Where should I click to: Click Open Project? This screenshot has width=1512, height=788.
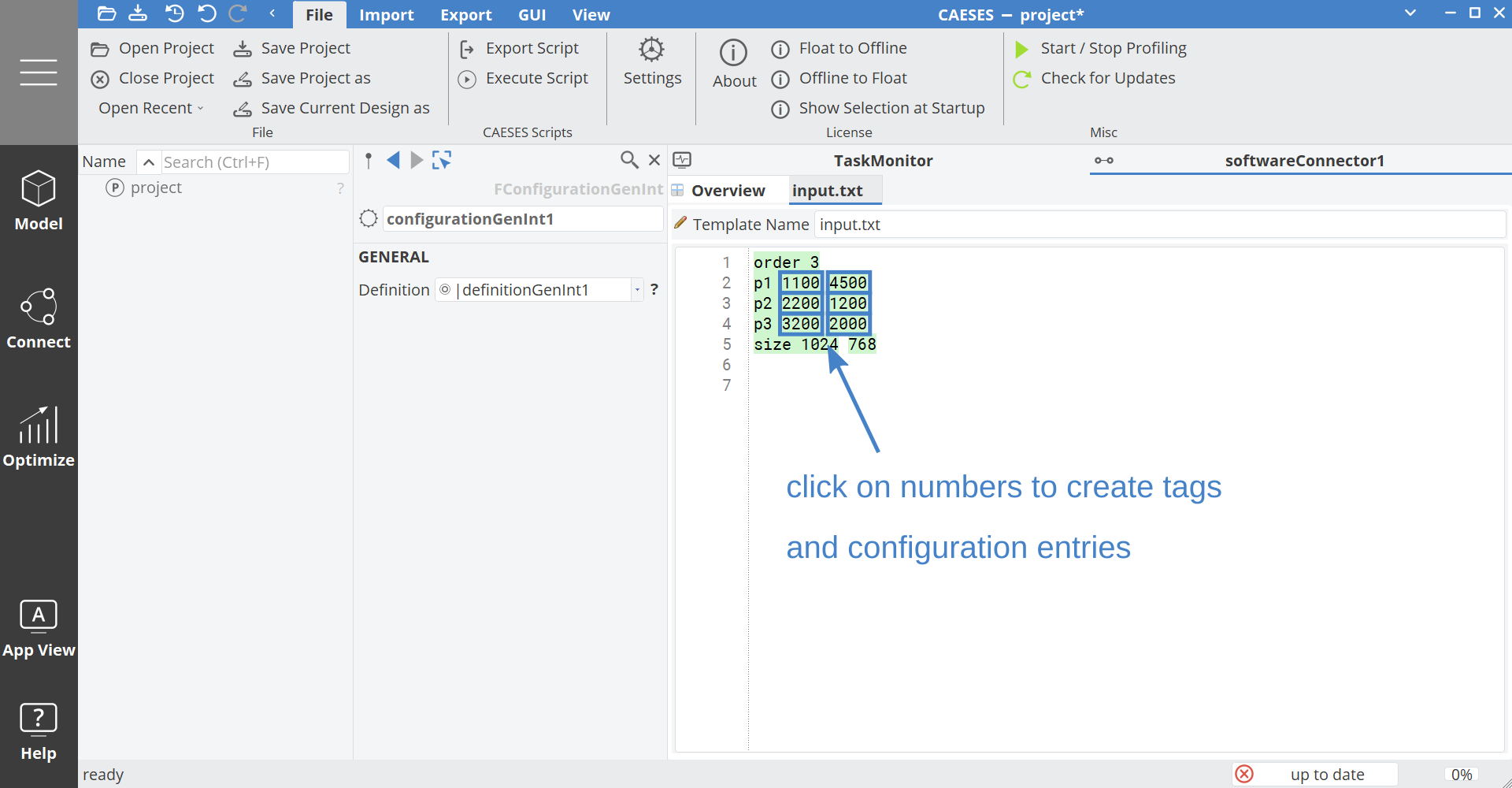153,49
